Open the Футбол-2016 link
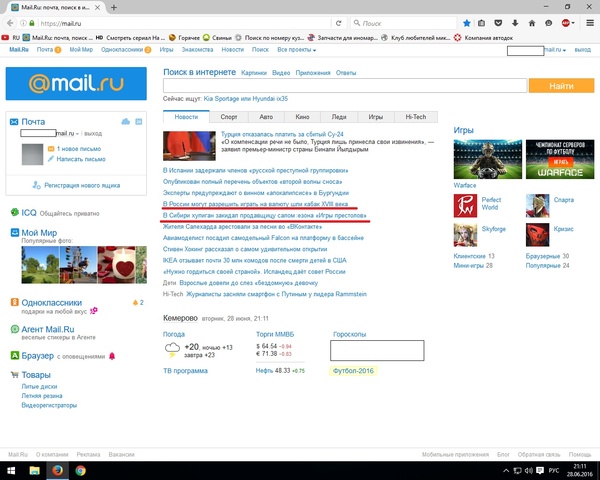This screenshot has height=480, width=600. tap(353, 371)
